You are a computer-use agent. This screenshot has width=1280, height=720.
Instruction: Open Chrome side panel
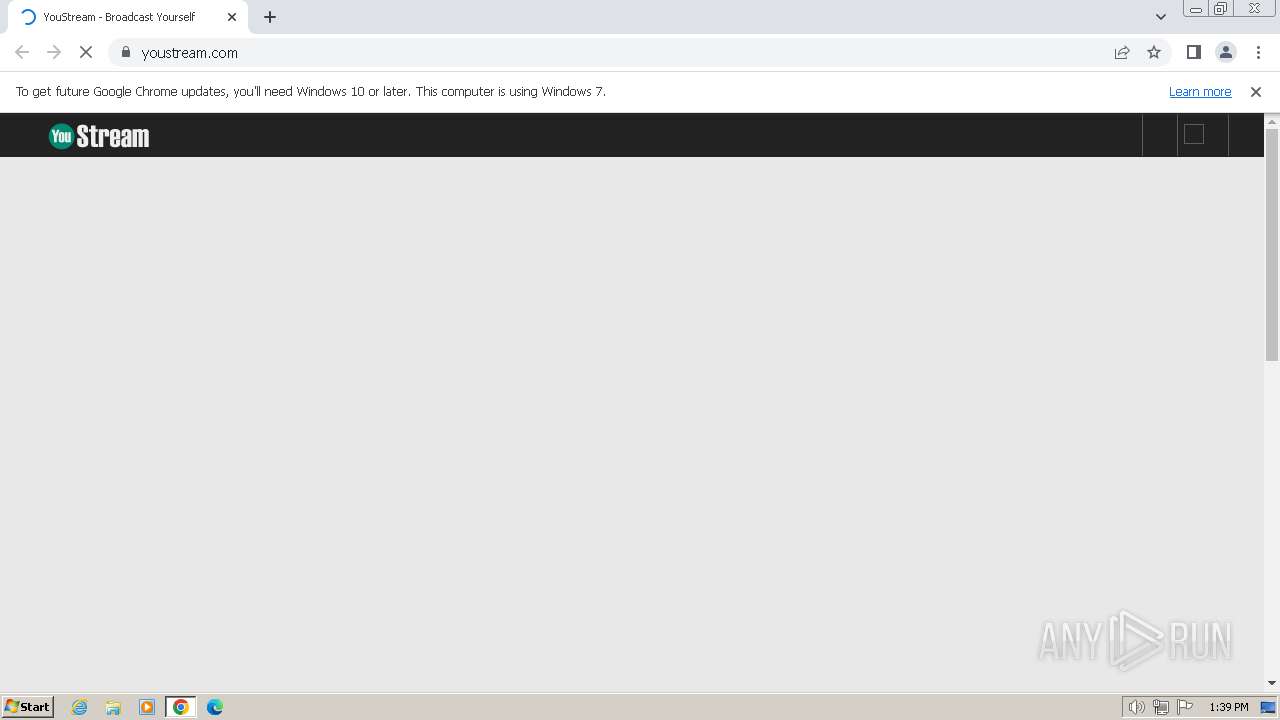click(1193, 52)
